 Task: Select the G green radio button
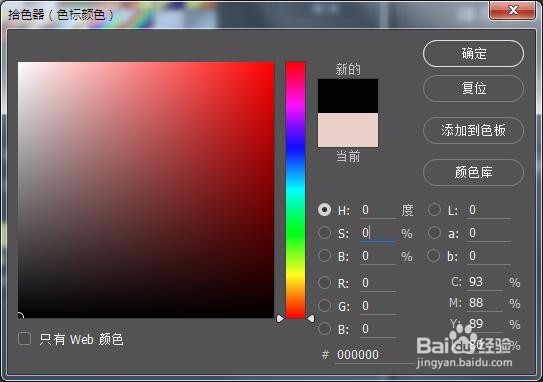pos(324,306)
